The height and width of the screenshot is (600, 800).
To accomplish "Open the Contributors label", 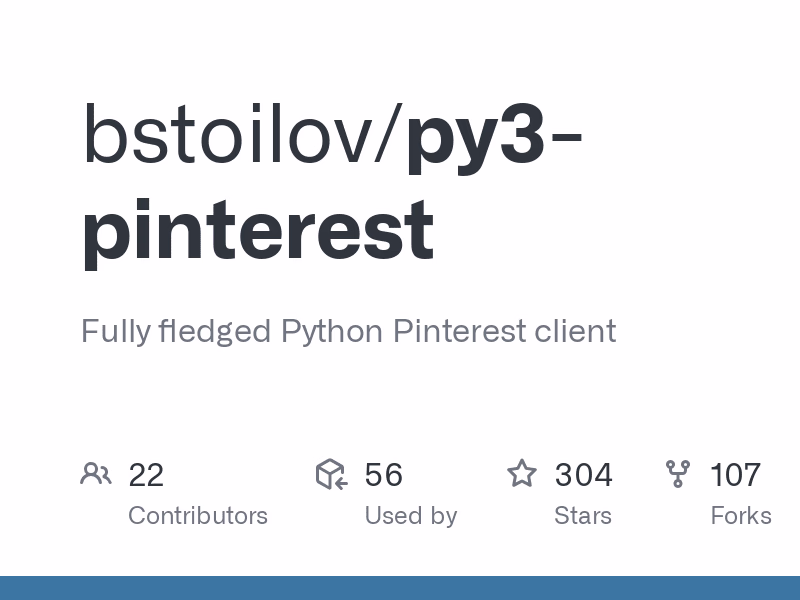I will [x=198, y=516].
